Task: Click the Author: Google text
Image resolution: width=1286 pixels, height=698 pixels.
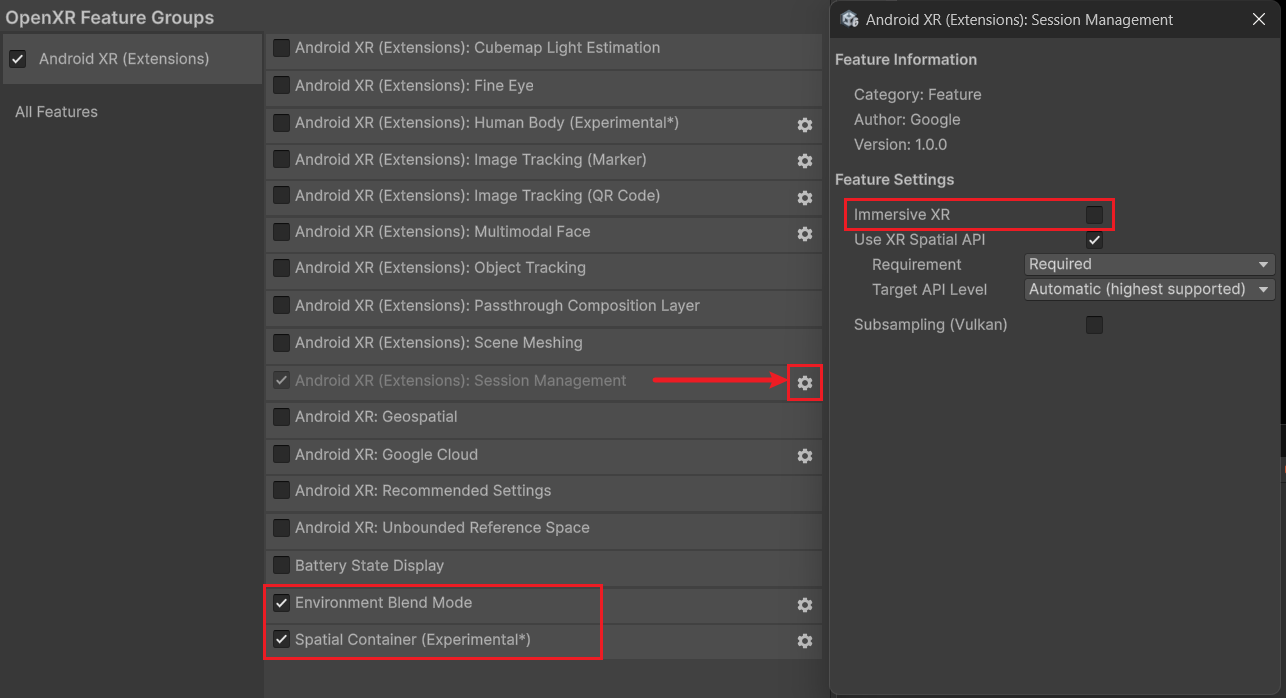Action: (907, 119)
